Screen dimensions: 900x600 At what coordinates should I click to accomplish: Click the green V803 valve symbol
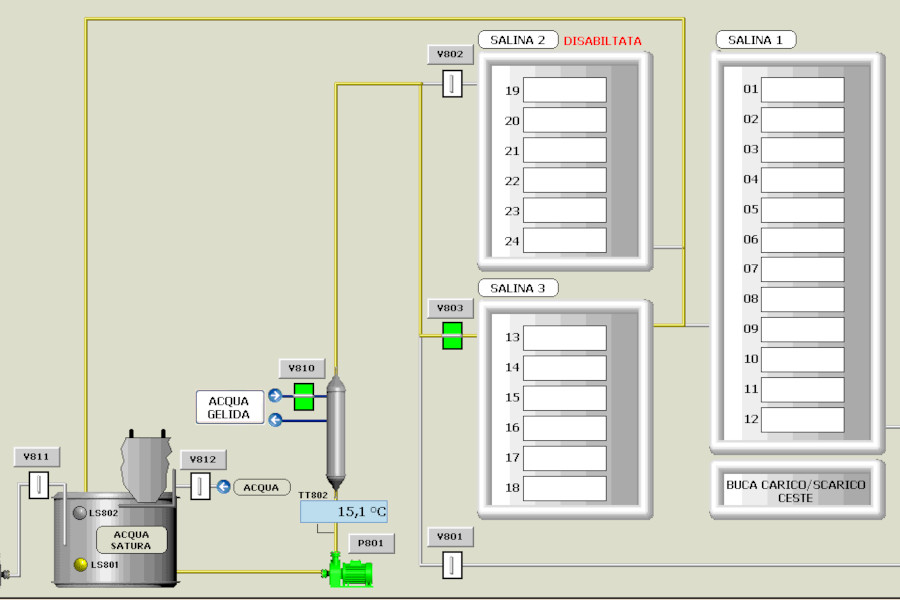coord(452,336)
